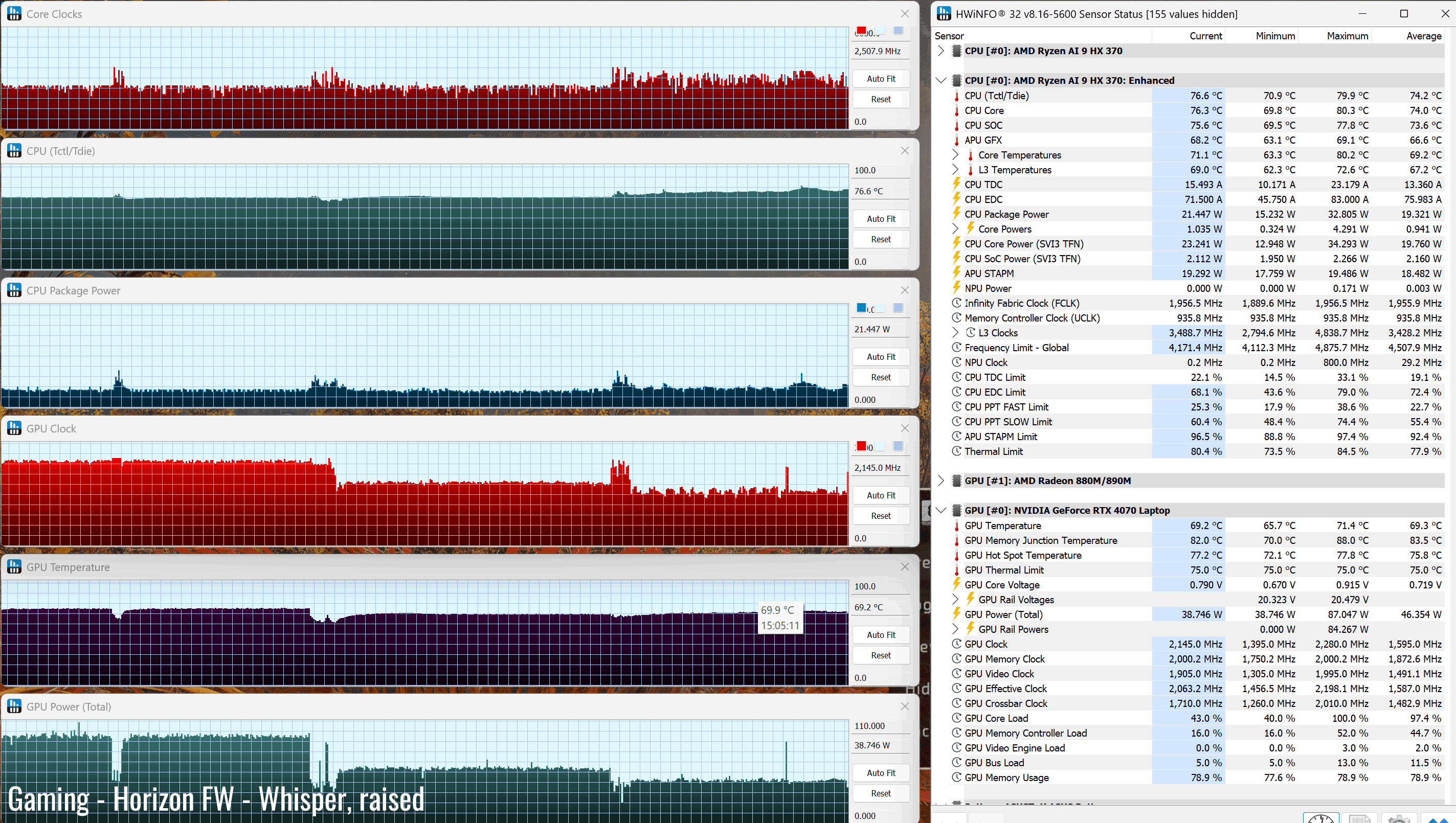Expand the L3 Clocks subgroup

click(x=956, y=332)
